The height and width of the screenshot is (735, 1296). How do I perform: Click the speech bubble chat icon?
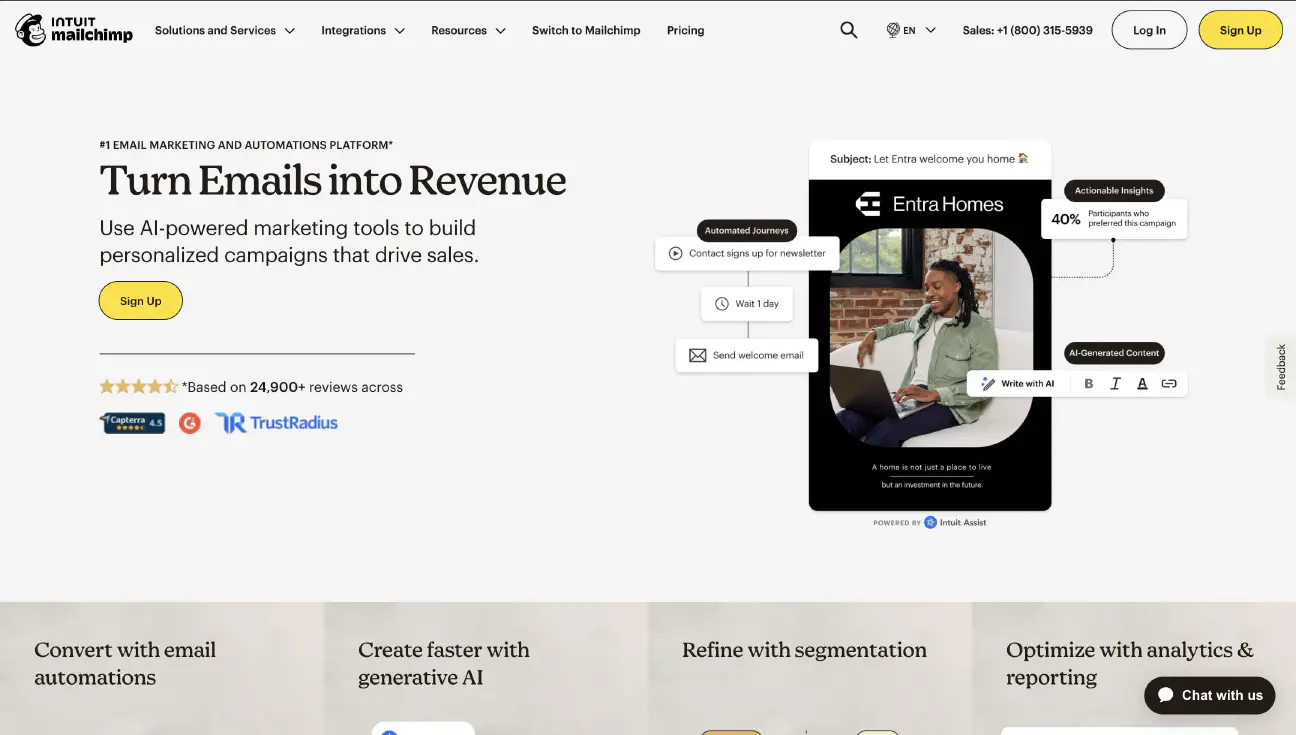[1165, 695]
